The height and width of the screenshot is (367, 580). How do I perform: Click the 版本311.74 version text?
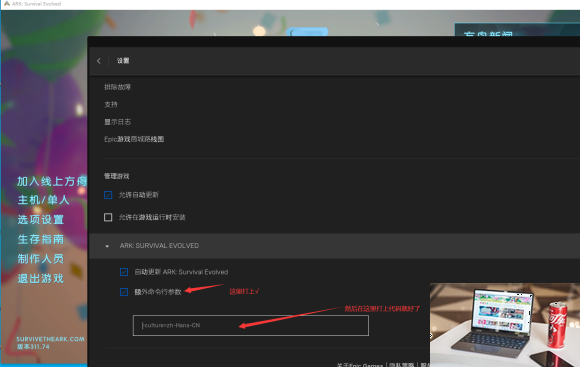coord(33,347)
